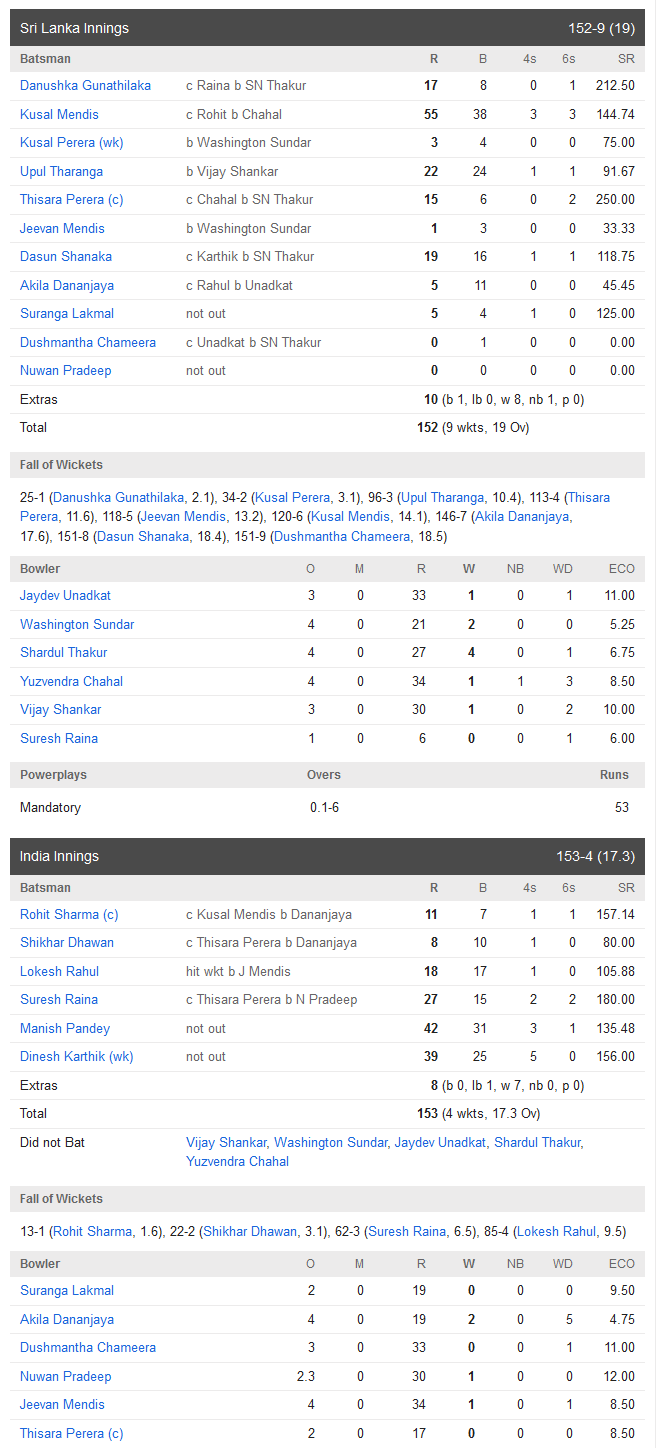
Task: Click the Sri Lanka Innings header bar
Action: pyautogui.click(x=328, y=28)
